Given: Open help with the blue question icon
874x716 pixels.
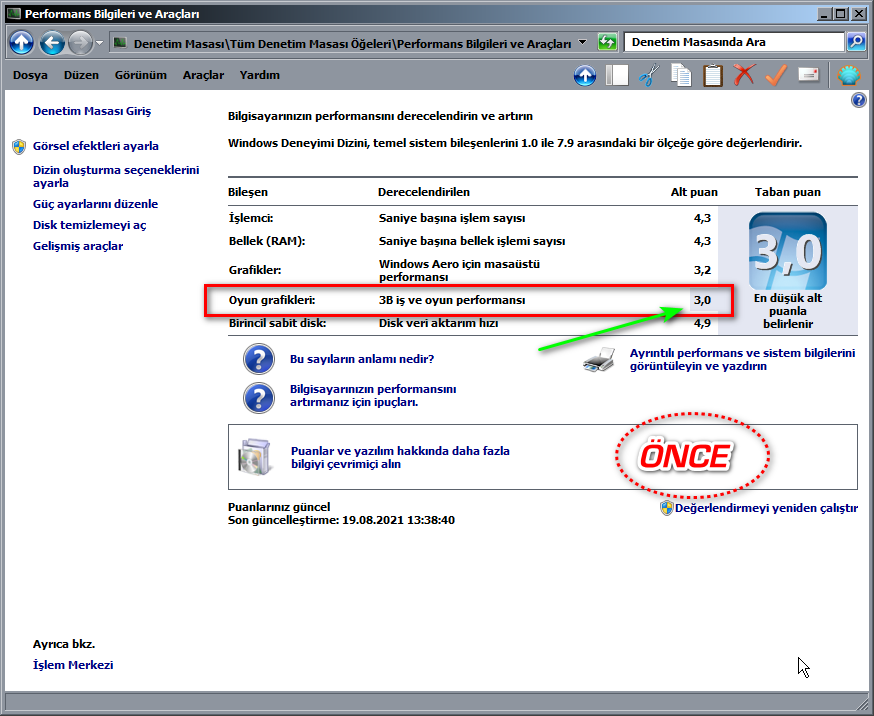Looking at the screenshot, I should 858,100.
